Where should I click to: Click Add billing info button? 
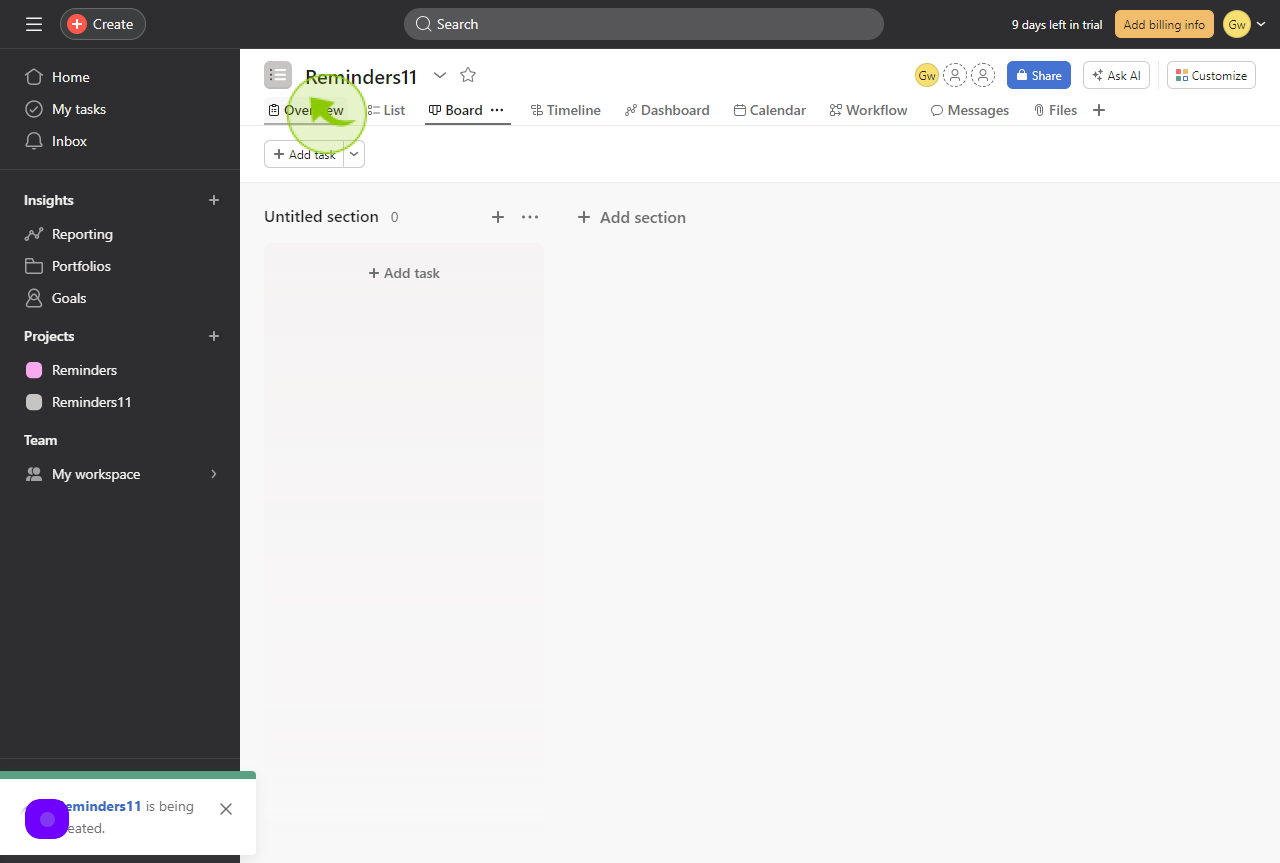(1164, 24)
